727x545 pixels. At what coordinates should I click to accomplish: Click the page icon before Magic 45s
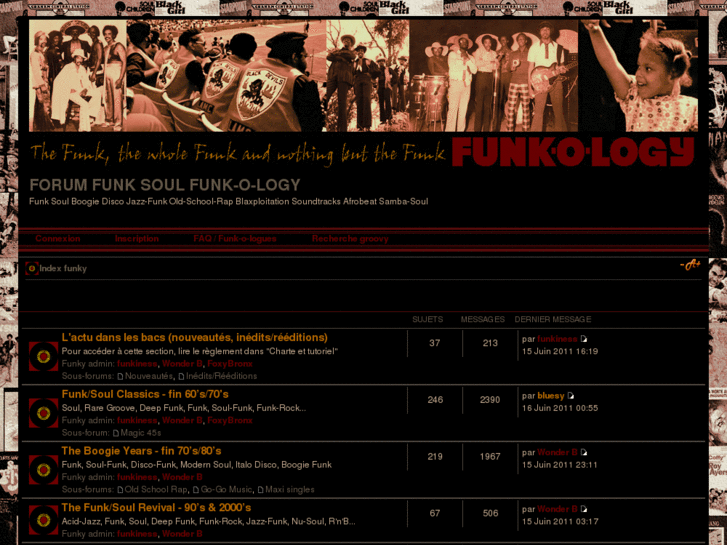coord(116,433)
